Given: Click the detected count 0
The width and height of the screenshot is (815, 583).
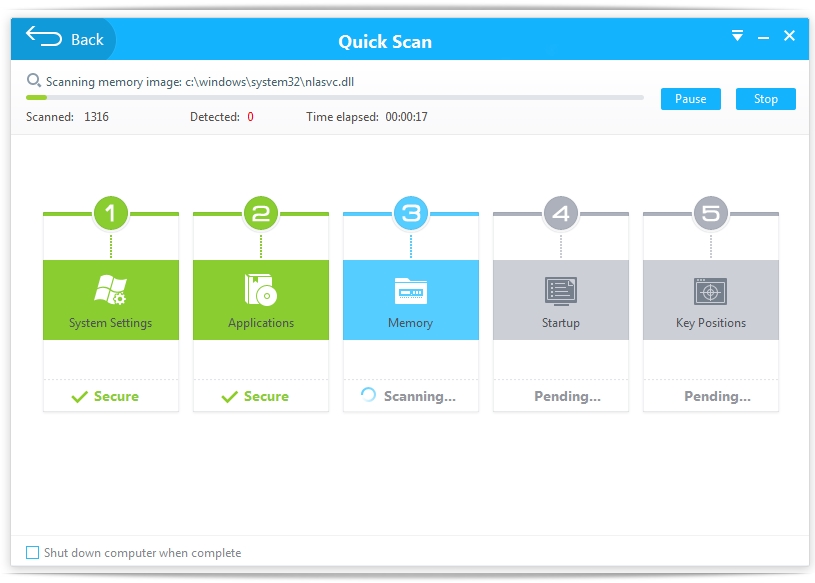Looking at the screenshot, I should coord(251,117).
